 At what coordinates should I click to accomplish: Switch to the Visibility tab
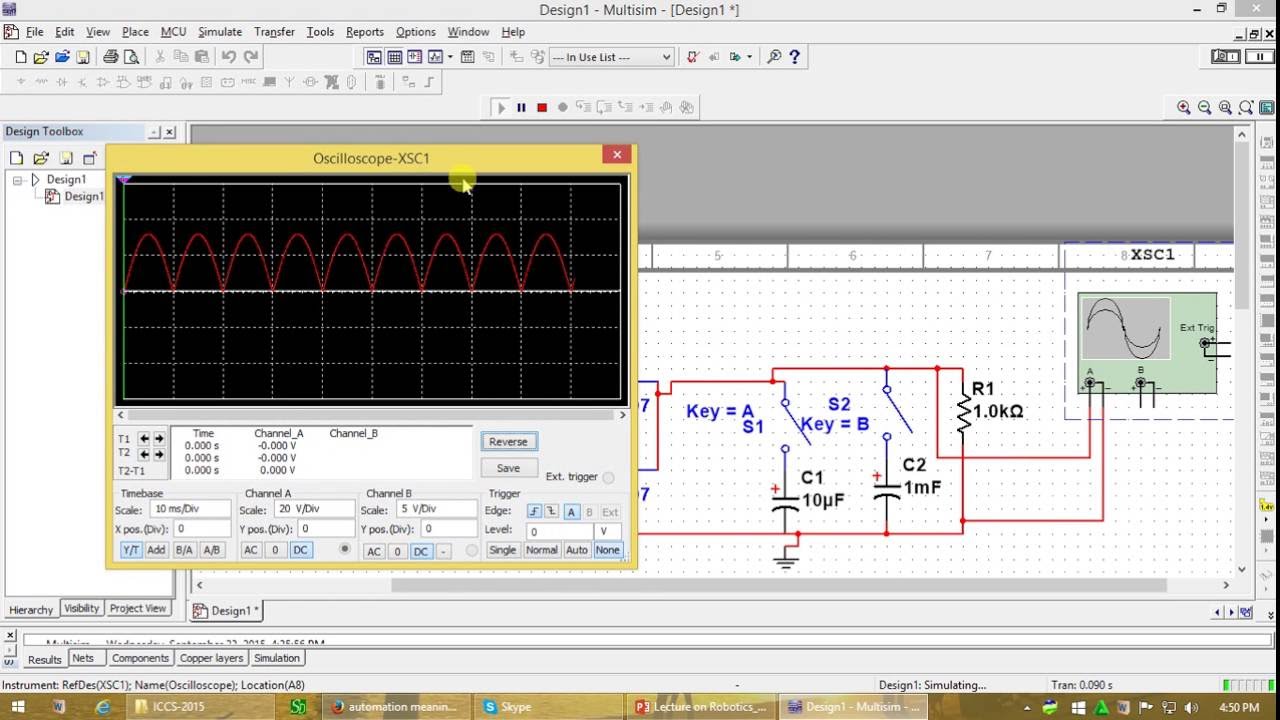click(81, 608)
